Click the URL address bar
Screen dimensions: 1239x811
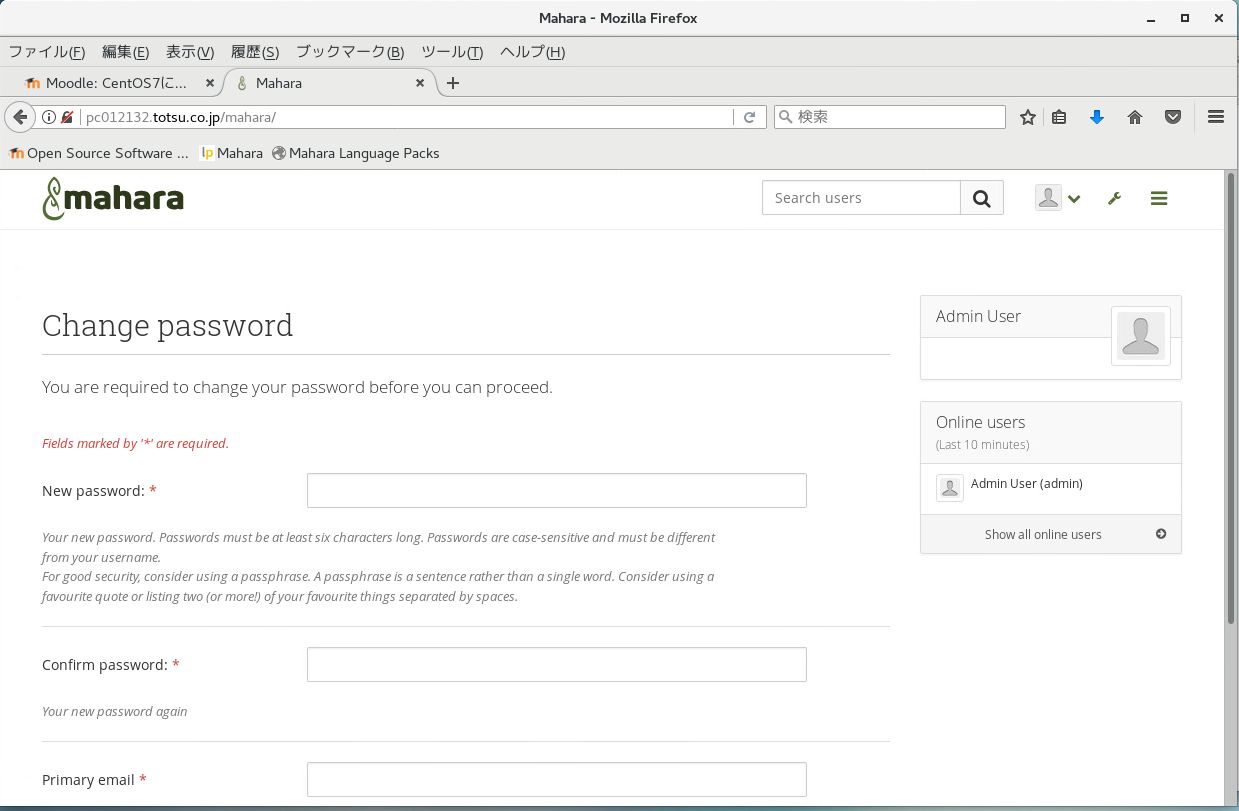coord(405,117)
